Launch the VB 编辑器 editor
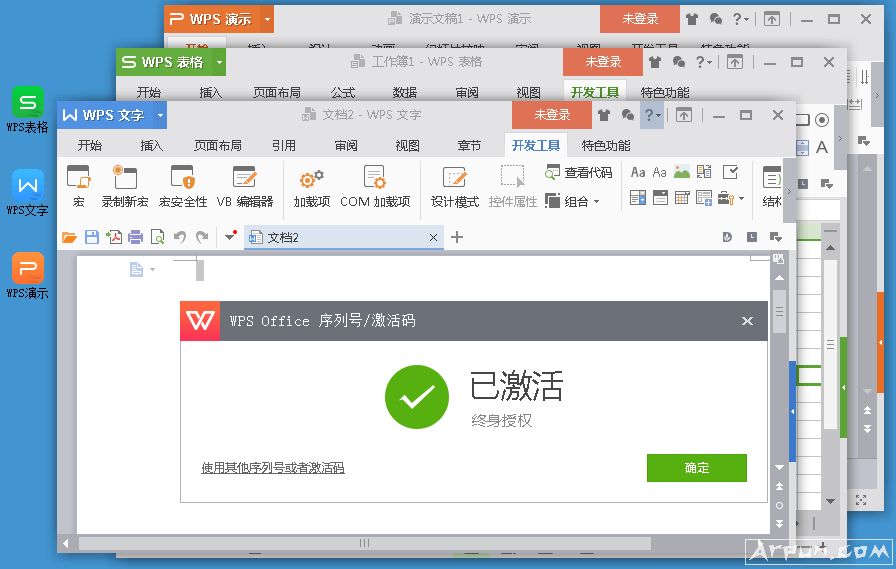The width and height of the screenshot is (896, 569). pyautogui.click(x=245, y=186)
